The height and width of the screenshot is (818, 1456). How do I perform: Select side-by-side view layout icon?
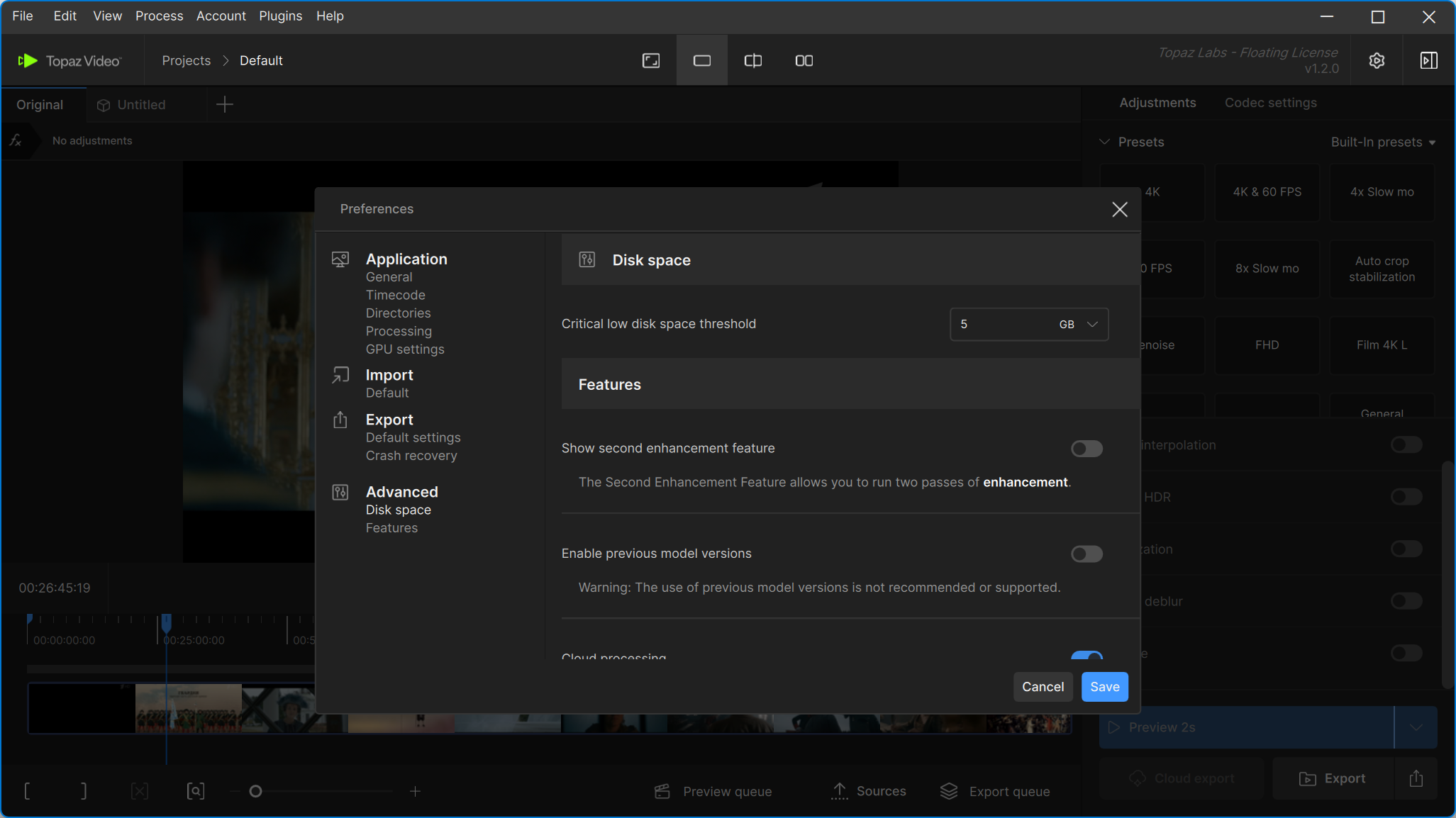tap(804, 61)
